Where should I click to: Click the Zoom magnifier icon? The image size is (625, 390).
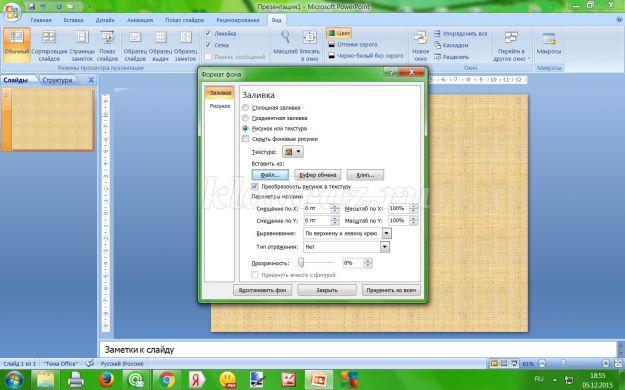[x=285, y=37]
